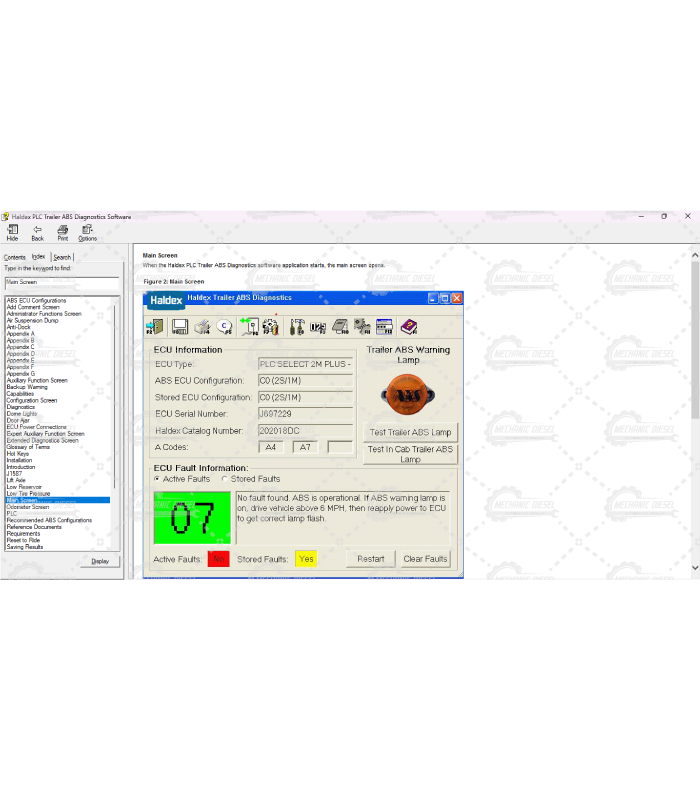Click Test Trailer ABS Lamp button
The width and height of the screenshot is (700, 800).
pos(410,433)
